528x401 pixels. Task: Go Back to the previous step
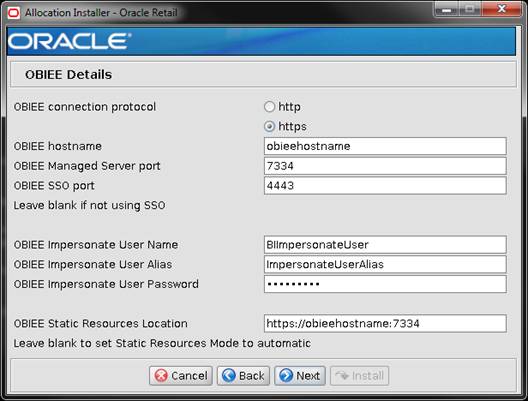click(243, 376)
